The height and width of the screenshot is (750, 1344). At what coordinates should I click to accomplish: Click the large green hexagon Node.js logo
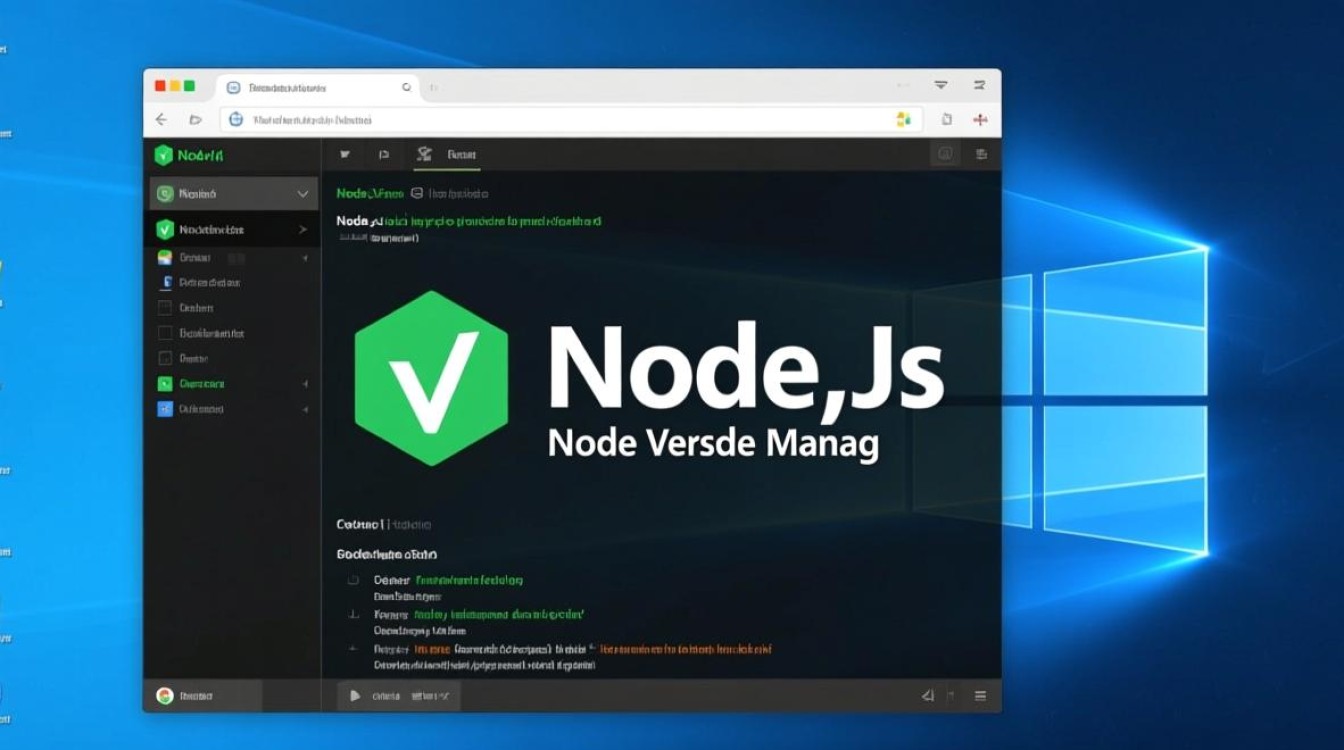point(432,378)
